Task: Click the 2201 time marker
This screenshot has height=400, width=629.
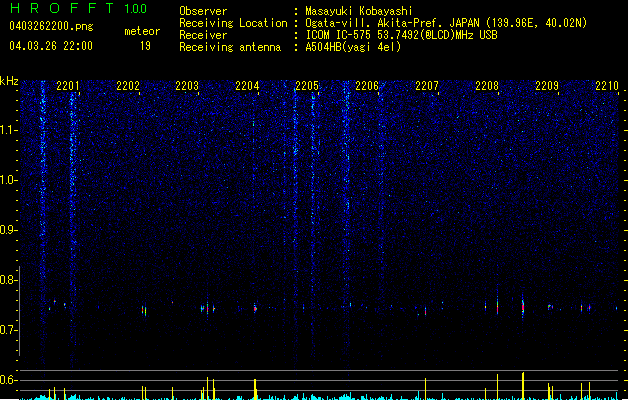Action: (68, 86)
